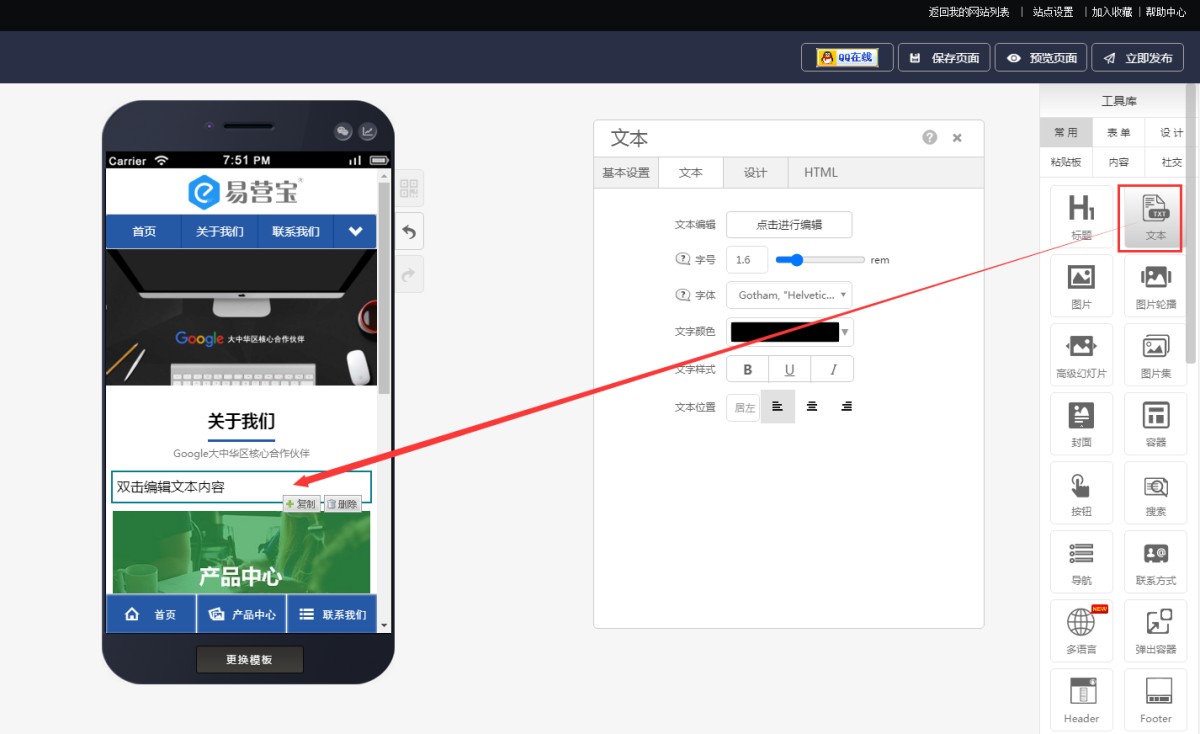This screenshot has height=734, width=1200.
Task: Choose the 搜索 search widget
Action: (1155, 492)
